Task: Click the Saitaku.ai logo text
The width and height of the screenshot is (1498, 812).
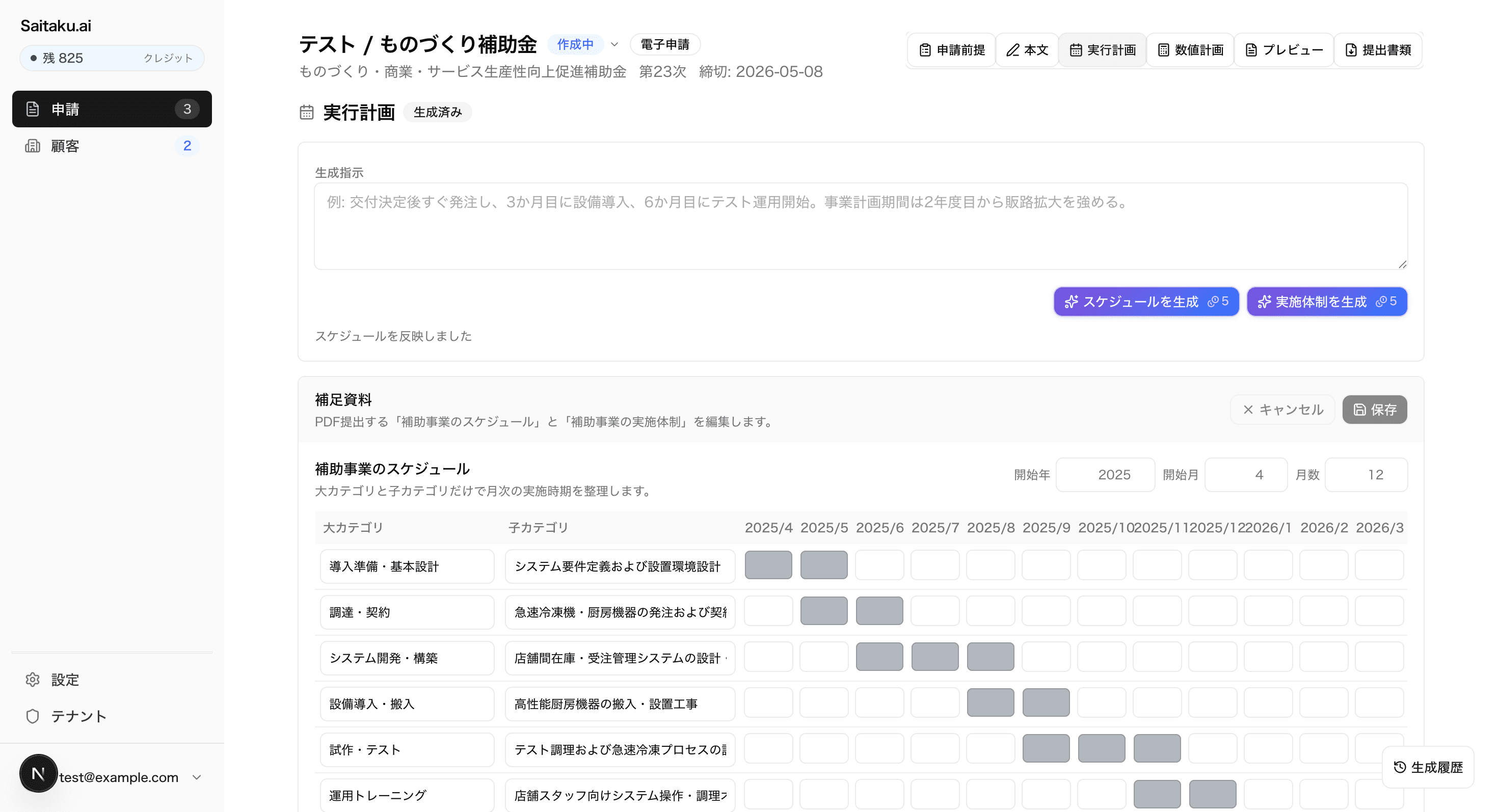Action: point(56,25)
